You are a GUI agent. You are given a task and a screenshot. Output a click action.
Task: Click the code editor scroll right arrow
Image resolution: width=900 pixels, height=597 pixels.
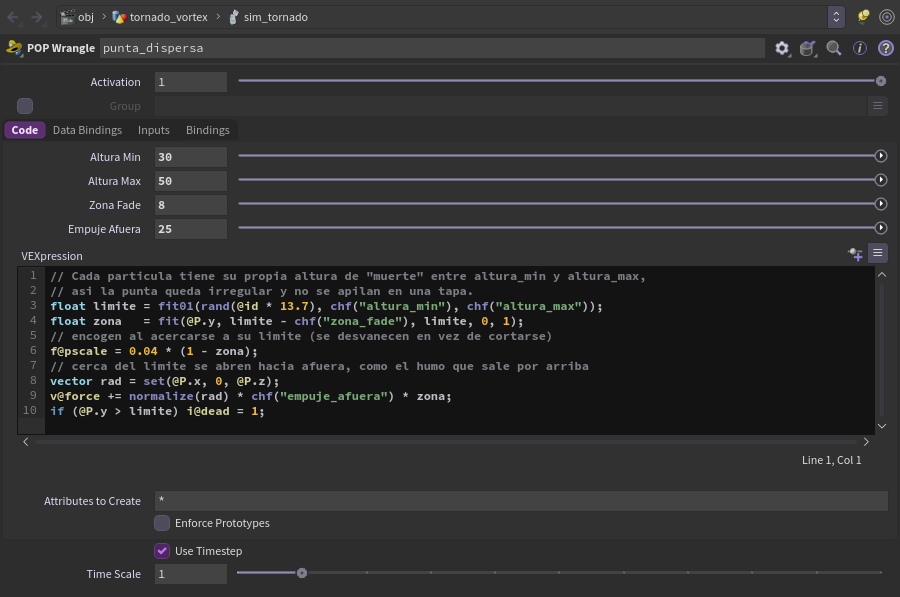866,442
